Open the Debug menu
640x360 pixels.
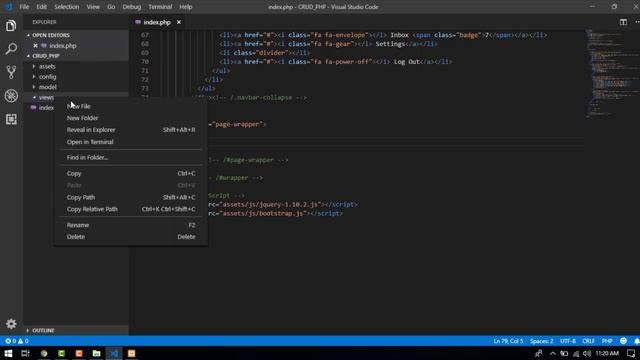coord(131,7)
